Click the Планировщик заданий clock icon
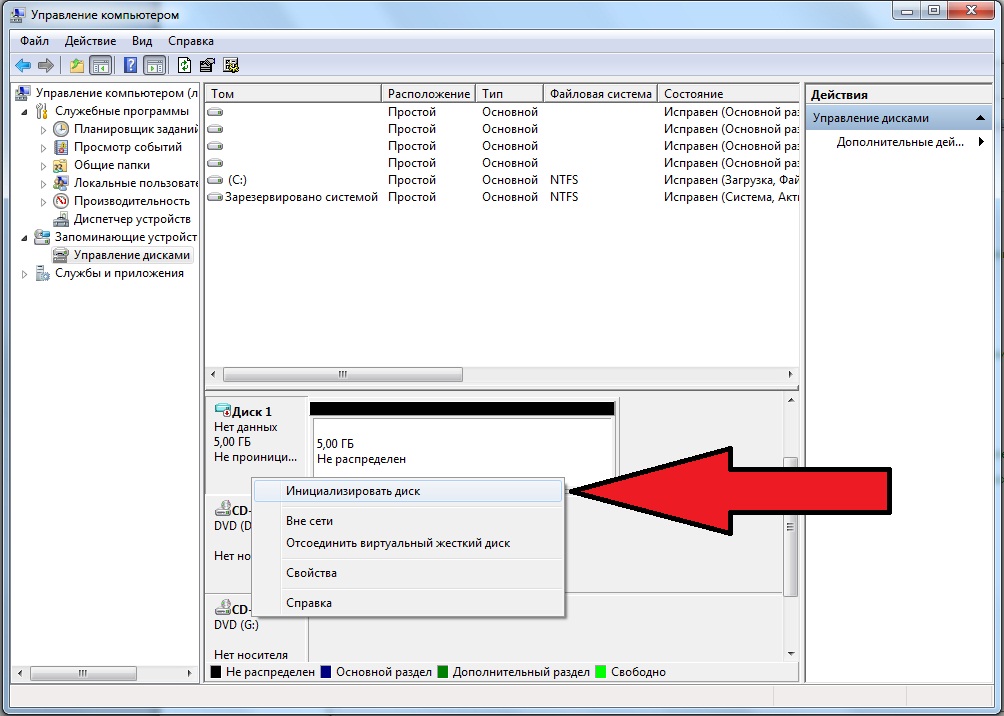The image size is (1004, 716). pos(61,129)
